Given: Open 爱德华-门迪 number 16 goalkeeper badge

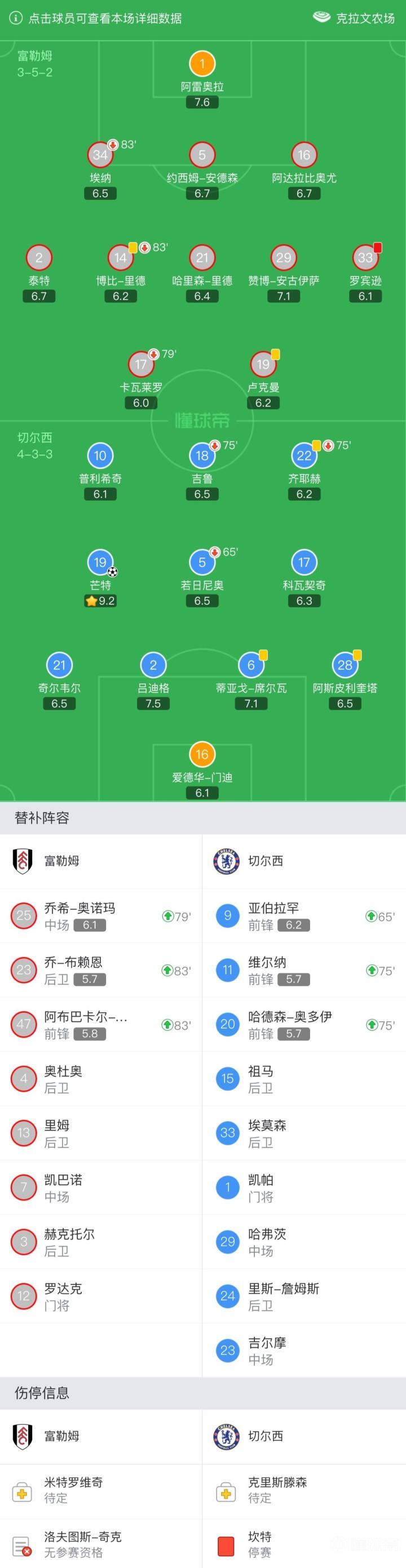Looking at the screenshot, I should [202, 755].
